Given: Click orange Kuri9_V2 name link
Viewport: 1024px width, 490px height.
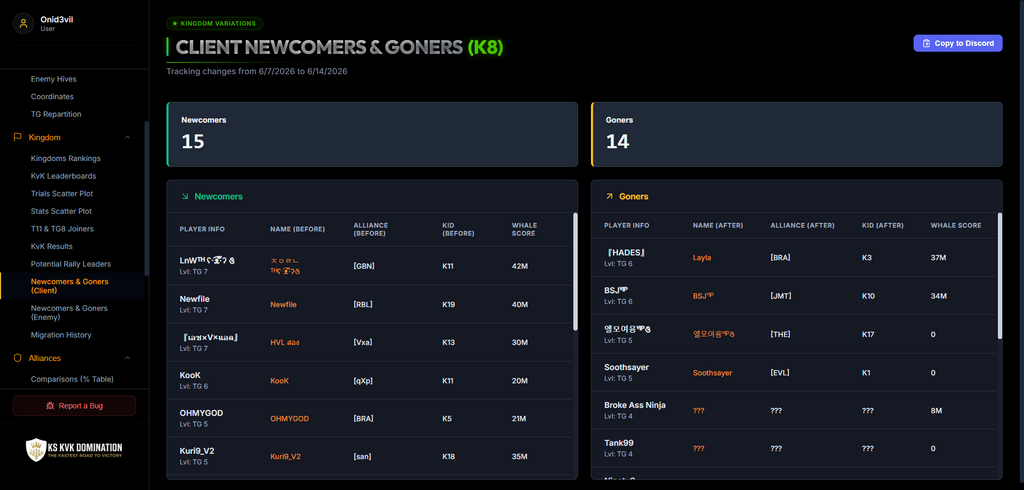Looking at the screenshot, I should (x=285, y=457).
